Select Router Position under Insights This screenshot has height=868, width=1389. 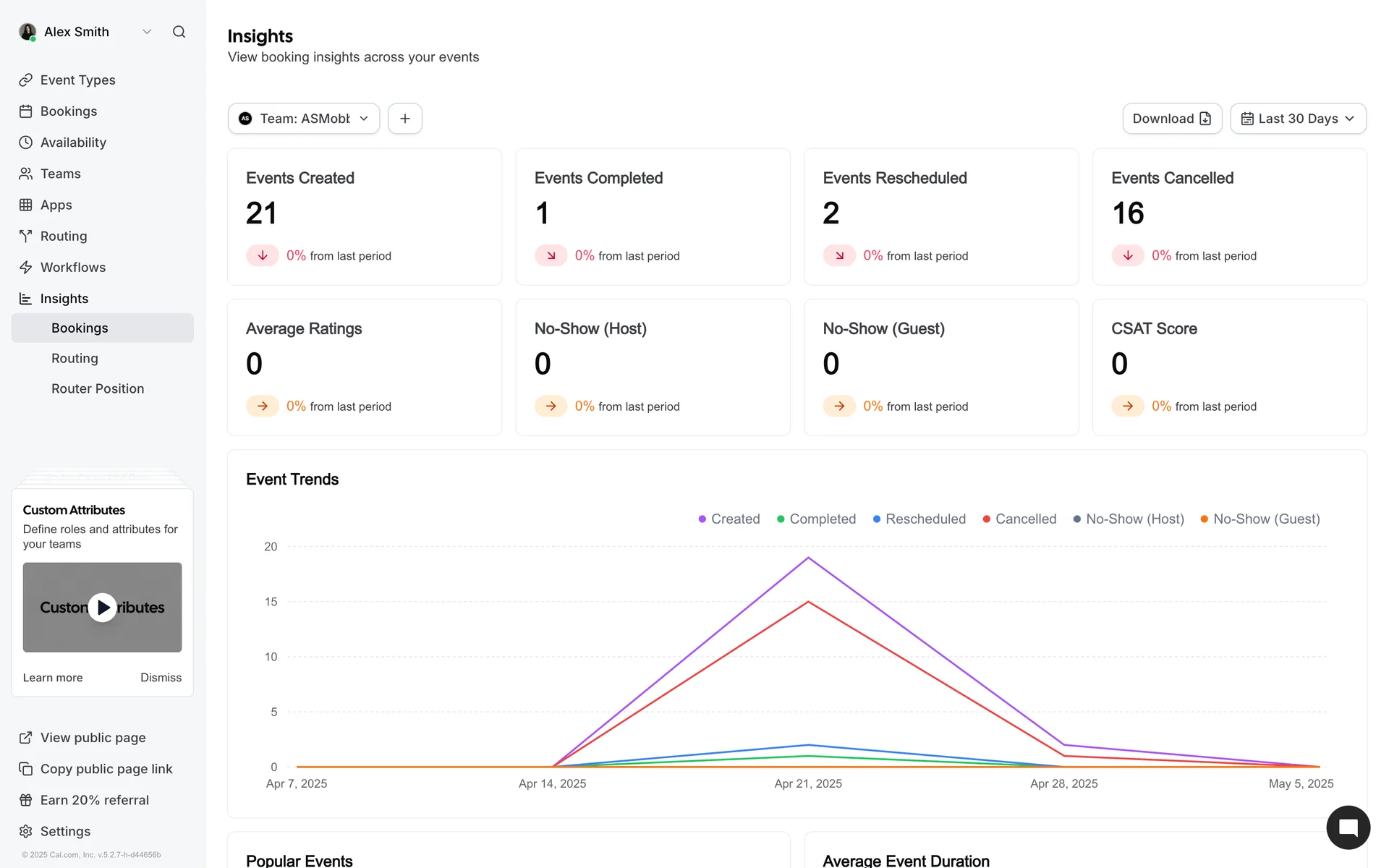(x=98, y=389)
